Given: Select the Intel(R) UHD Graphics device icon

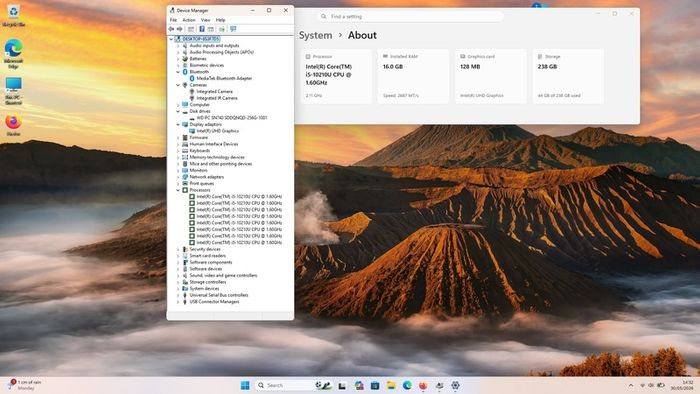Looking at the screenshot, I should [x=192, y=131].
